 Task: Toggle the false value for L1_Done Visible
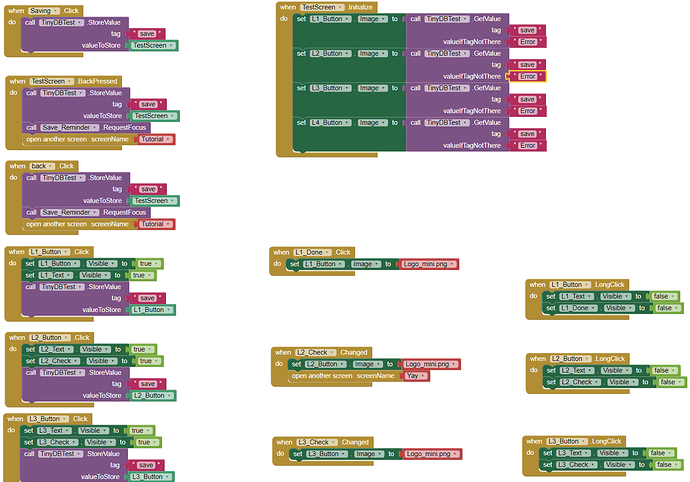[x=668, y=308]
